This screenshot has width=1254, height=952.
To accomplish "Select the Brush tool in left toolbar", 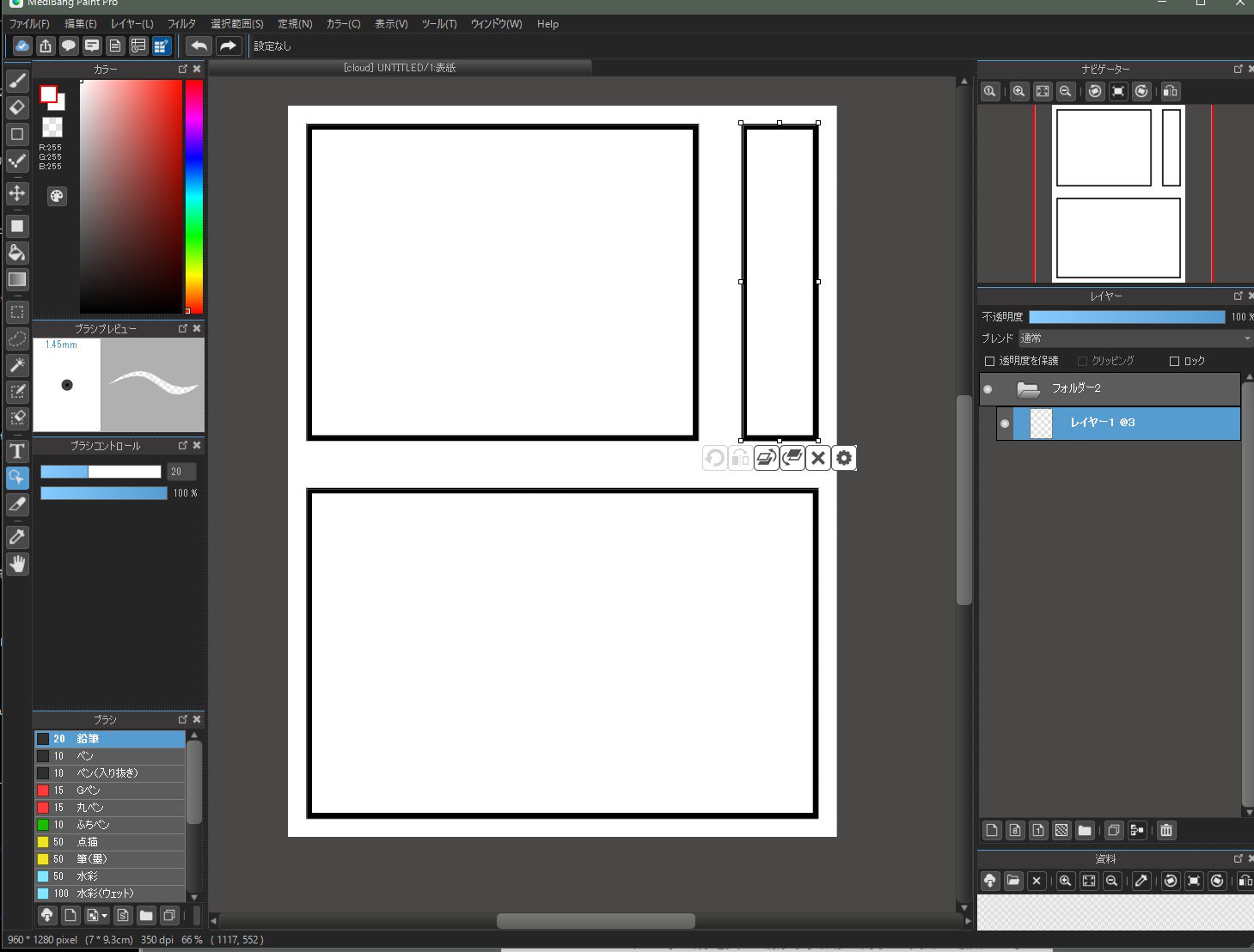I will point(17,81).
